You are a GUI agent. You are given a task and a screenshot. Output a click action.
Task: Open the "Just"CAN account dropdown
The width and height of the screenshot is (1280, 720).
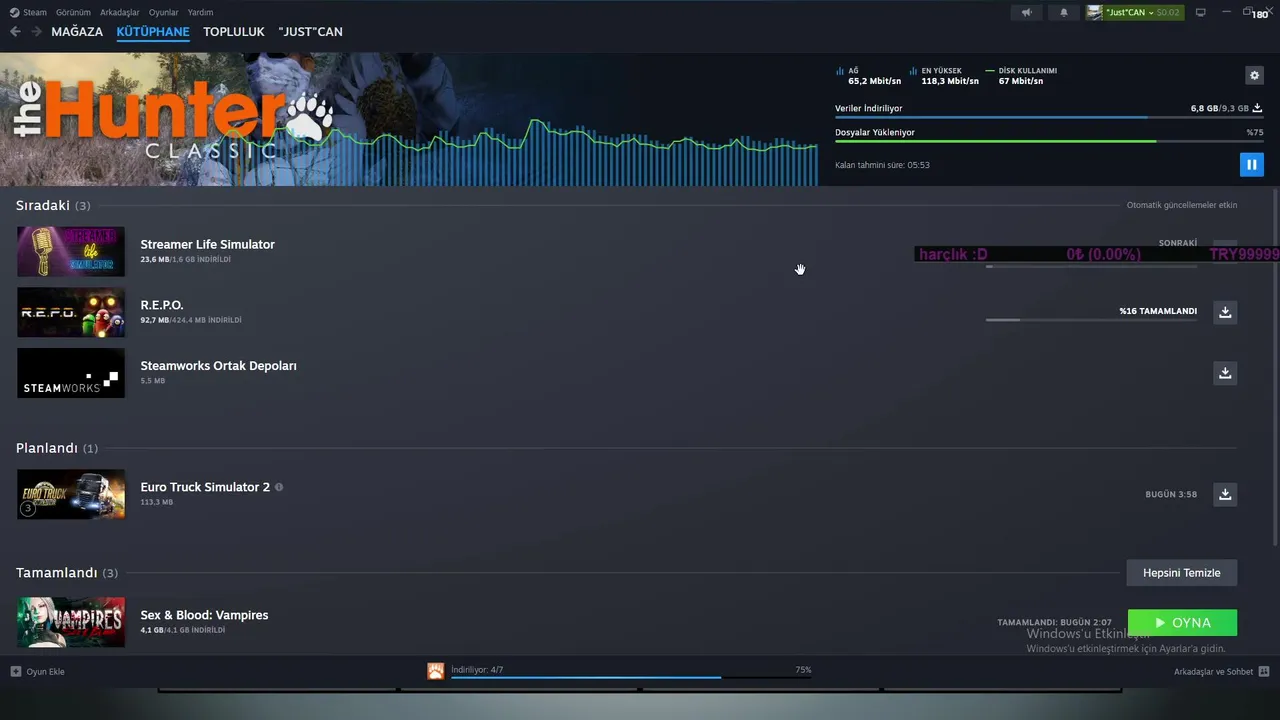click(x=1133, y=12)
